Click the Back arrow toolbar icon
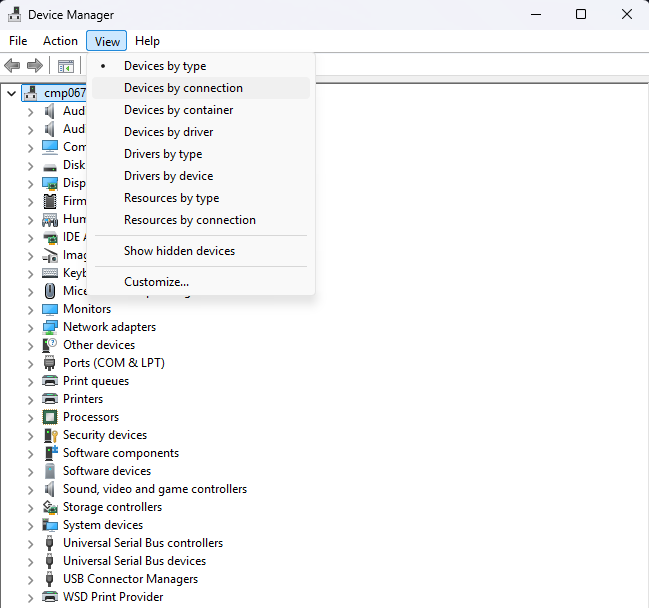649x608 pixels. point(12,65)
